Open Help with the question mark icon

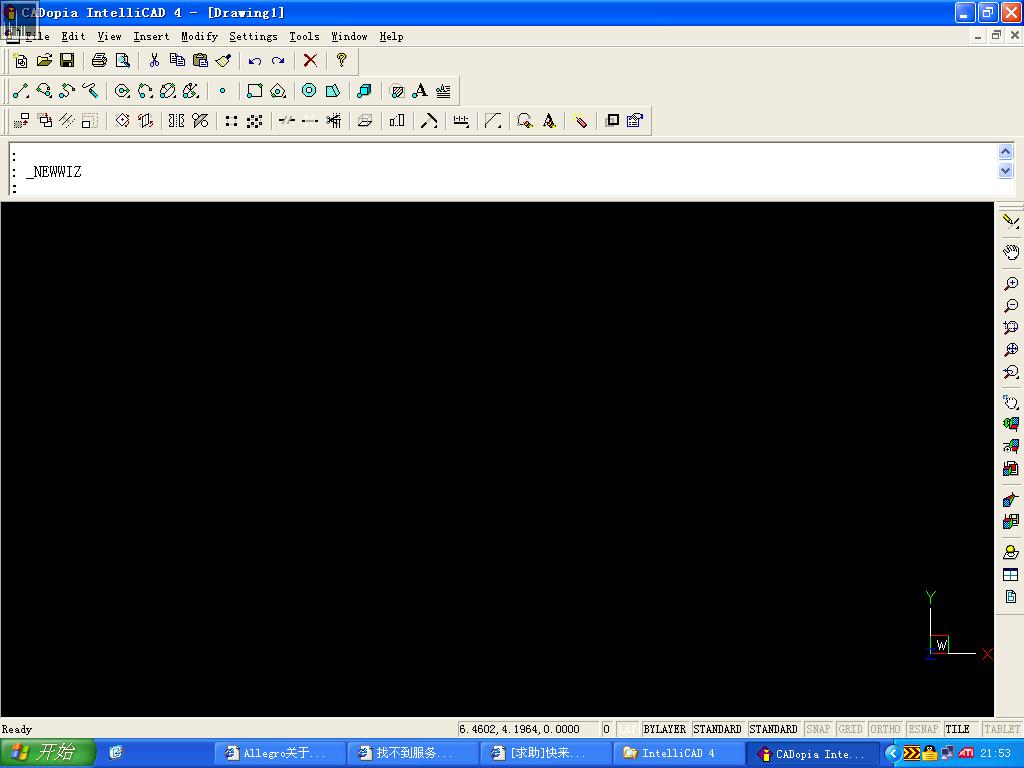[x=341, y=61]
